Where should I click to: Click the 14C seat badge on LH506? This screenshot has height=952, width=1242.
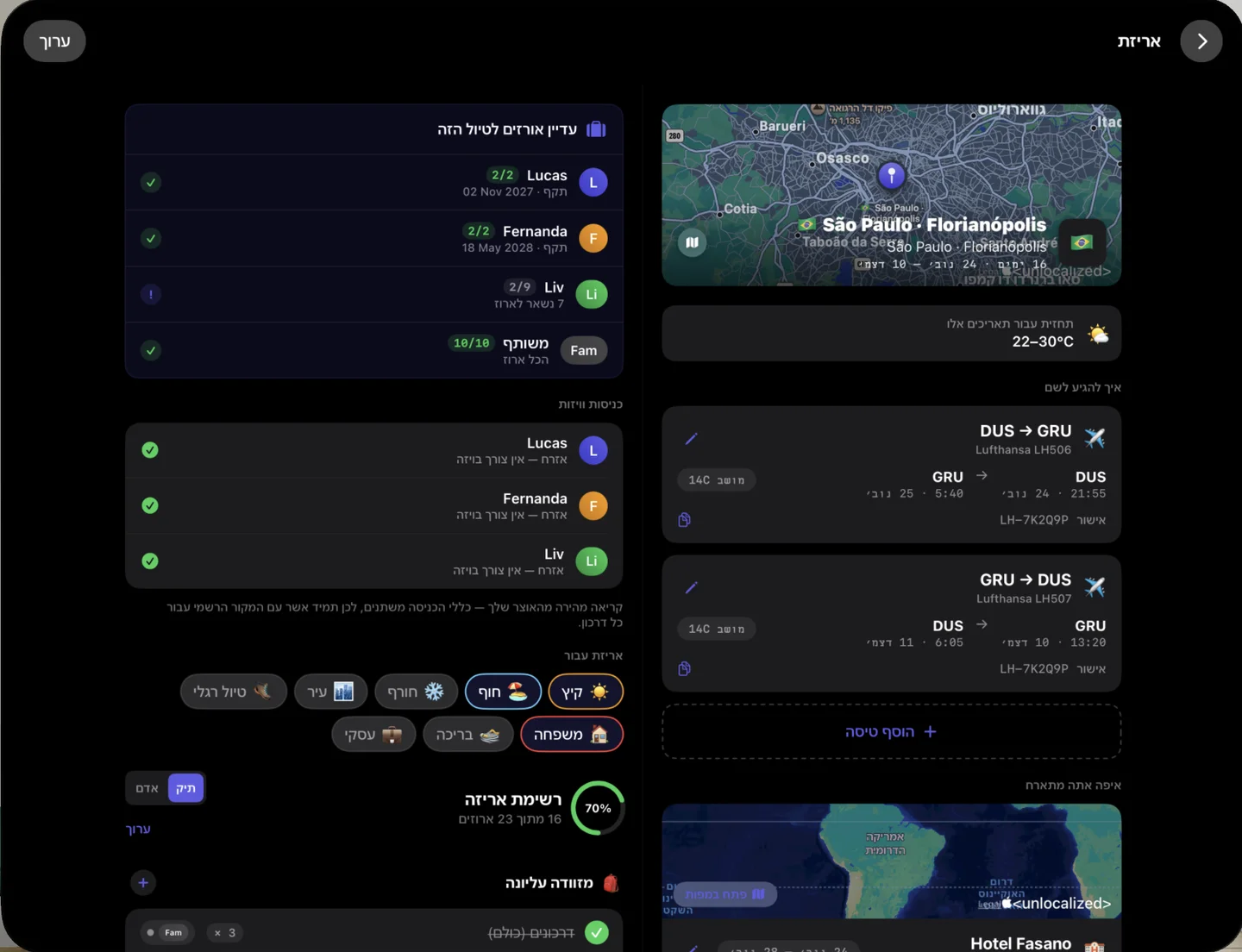[x=717, y=480]
